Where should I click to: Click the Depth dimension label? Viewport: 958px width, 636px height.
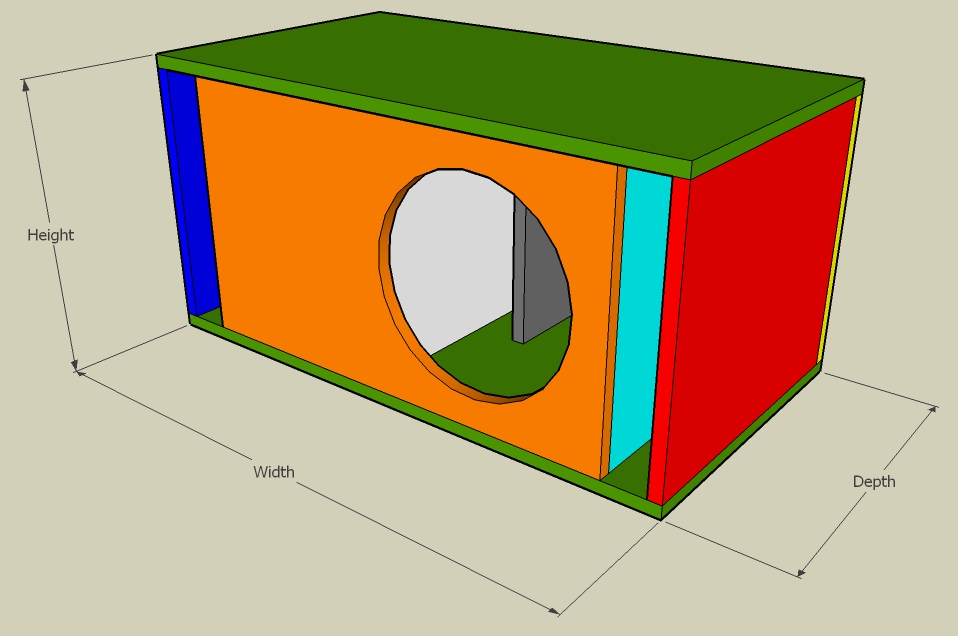873,481
